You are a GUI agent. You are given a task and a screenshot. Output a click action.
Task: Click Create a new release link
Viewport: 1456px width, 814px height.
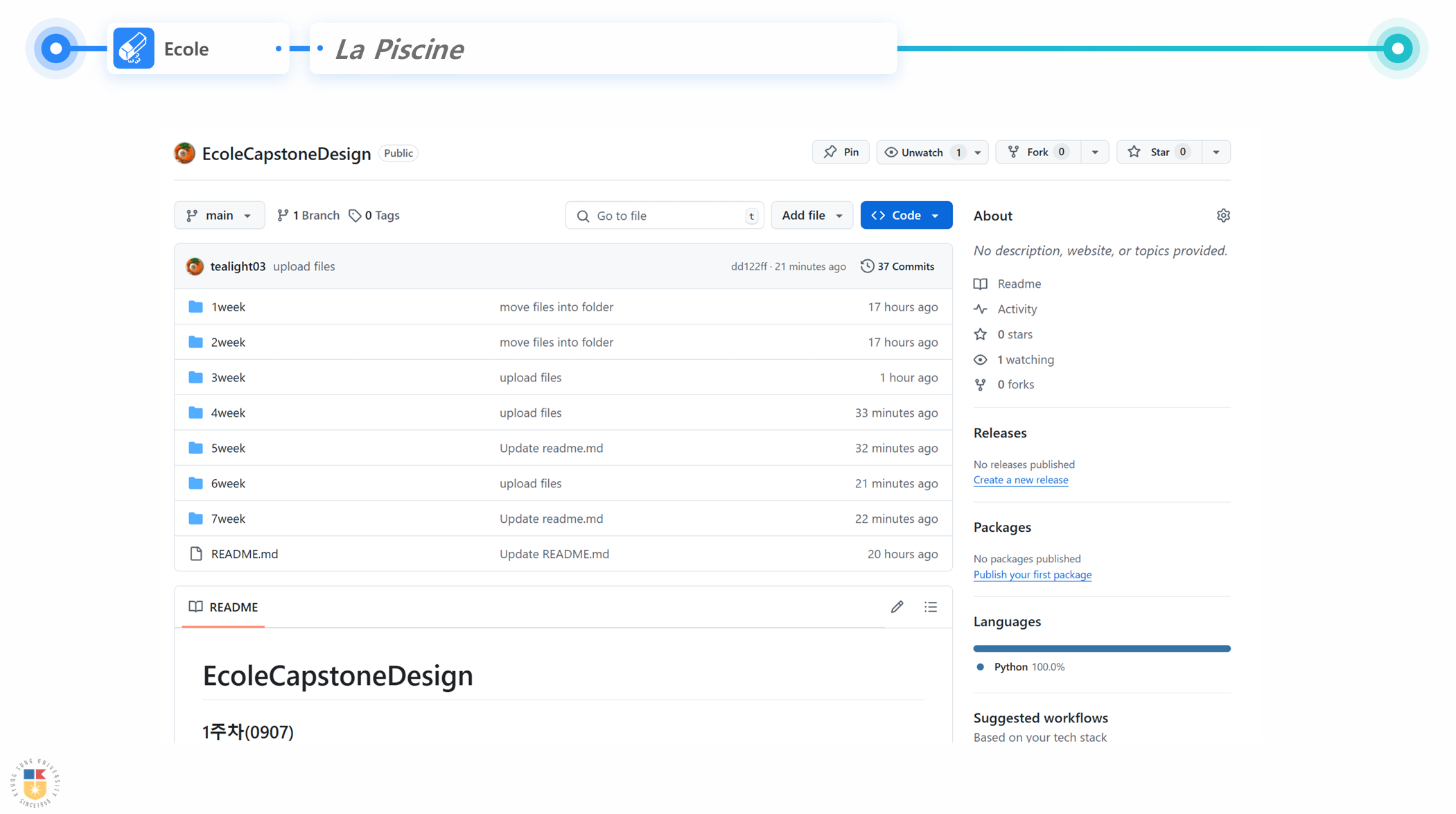[x=1020, y=480]
